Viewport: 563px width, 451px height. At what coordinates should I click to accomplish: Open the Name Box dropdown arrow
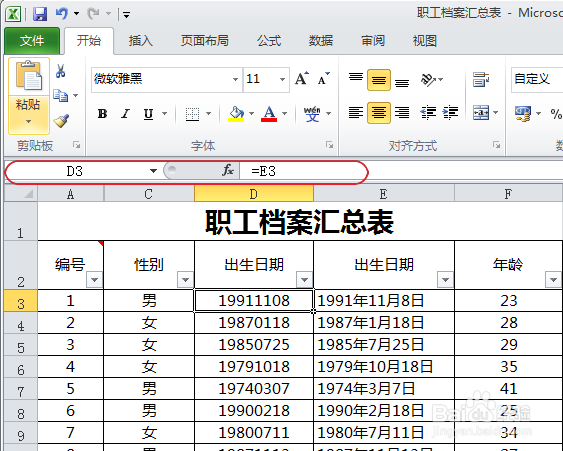pos(153,171)
